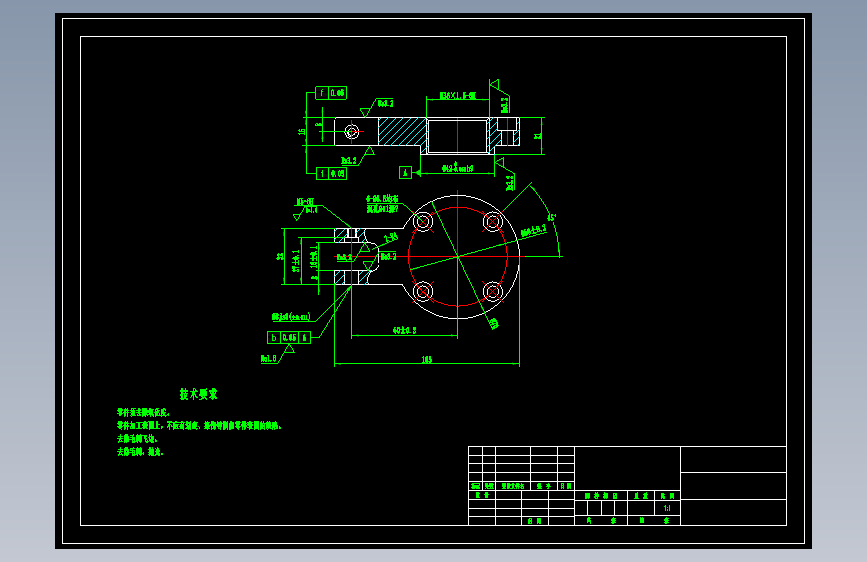Select the 40±0.3 horizontal dimension
This screenshot has height=562, width=867.
[x=404, y=330]
